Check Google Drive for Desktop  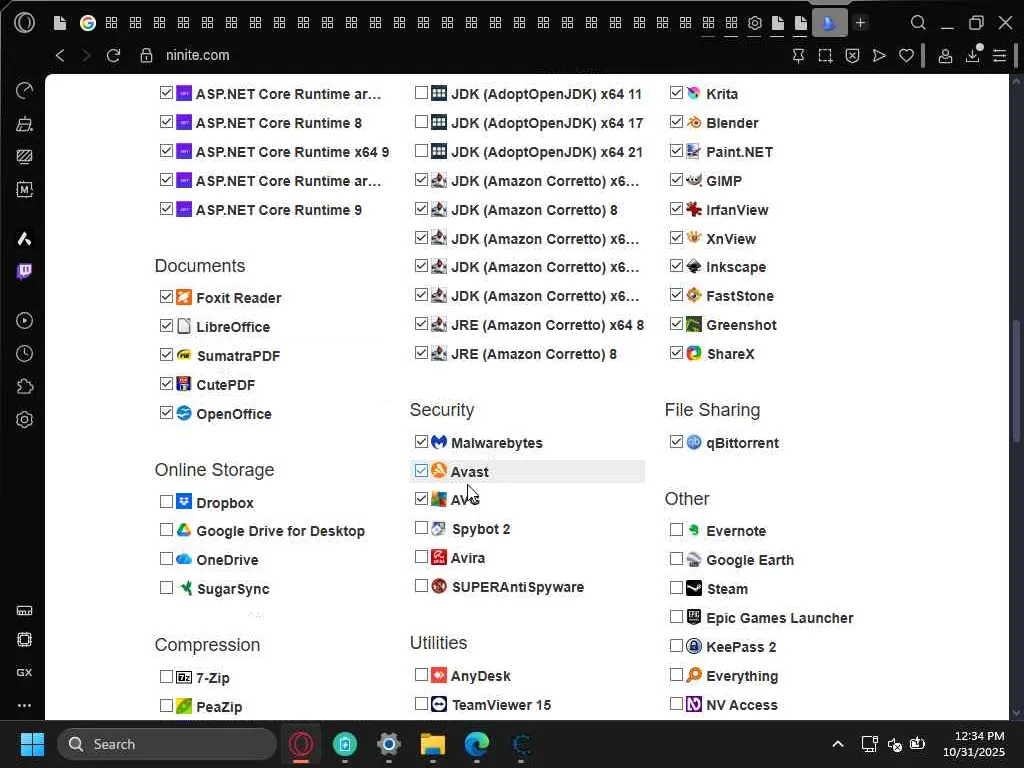click(166, 530)
